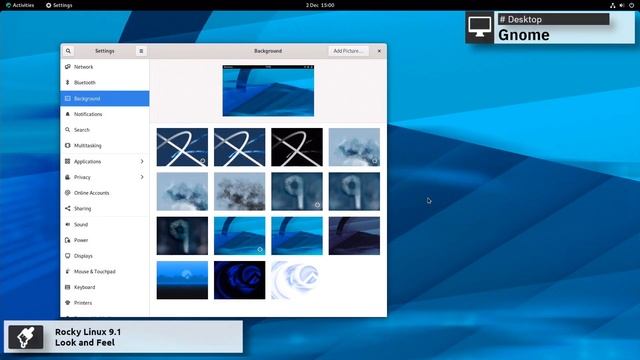Click the Mouse & Touchpad icon
Image resolution: width=640 pixels, height=360 pixels.
click(68, 271)
